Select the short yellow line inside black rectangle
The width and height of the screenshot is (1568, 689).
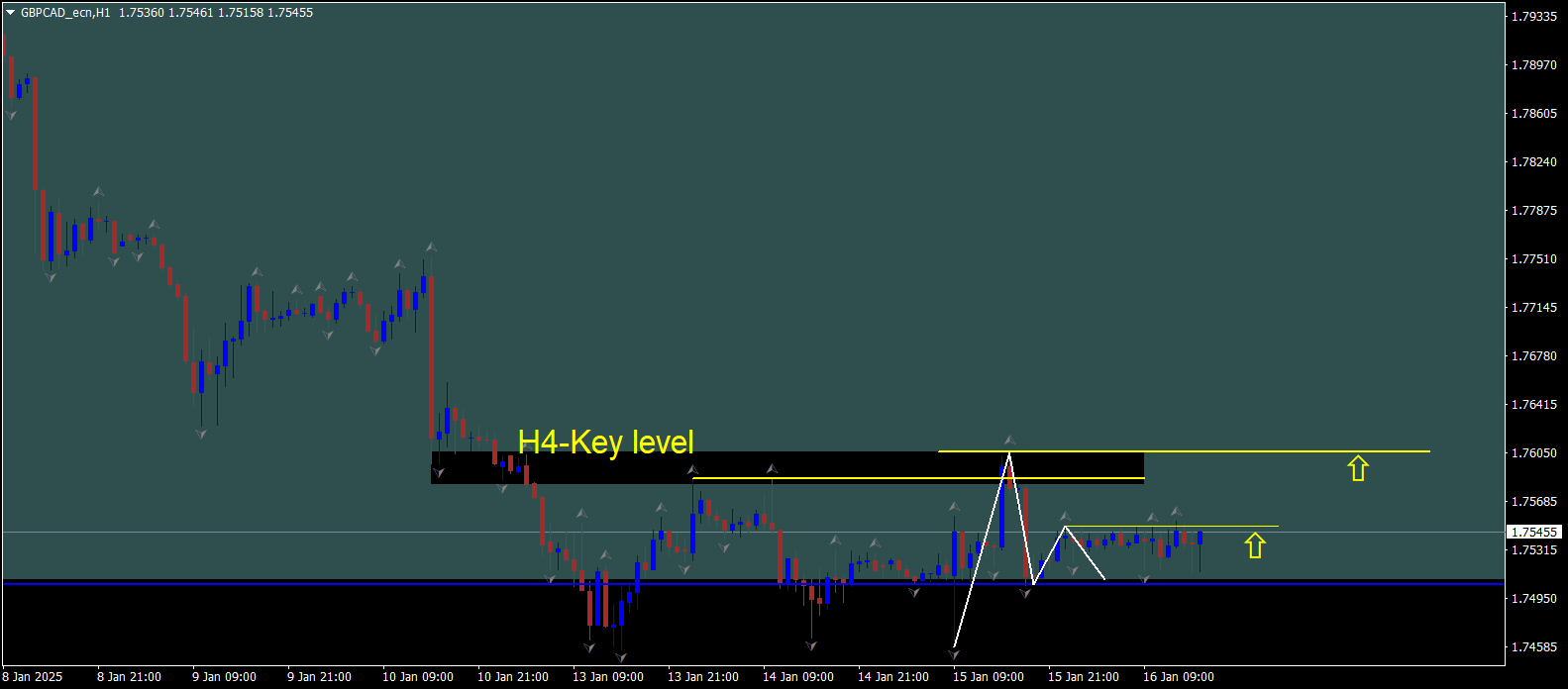(x=891, y=478)
